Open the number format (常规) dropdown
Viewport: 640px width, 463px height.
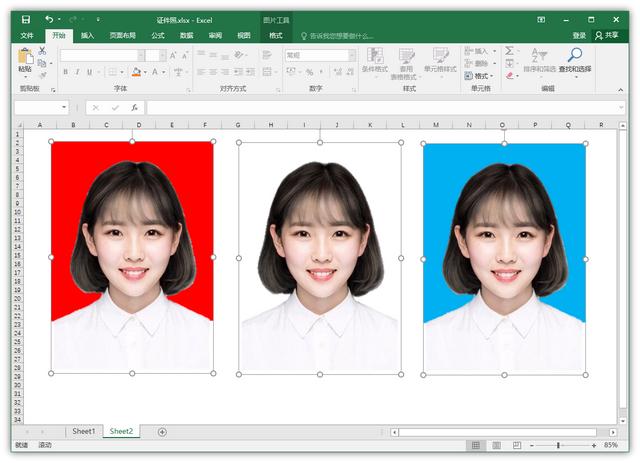point(352,55)
